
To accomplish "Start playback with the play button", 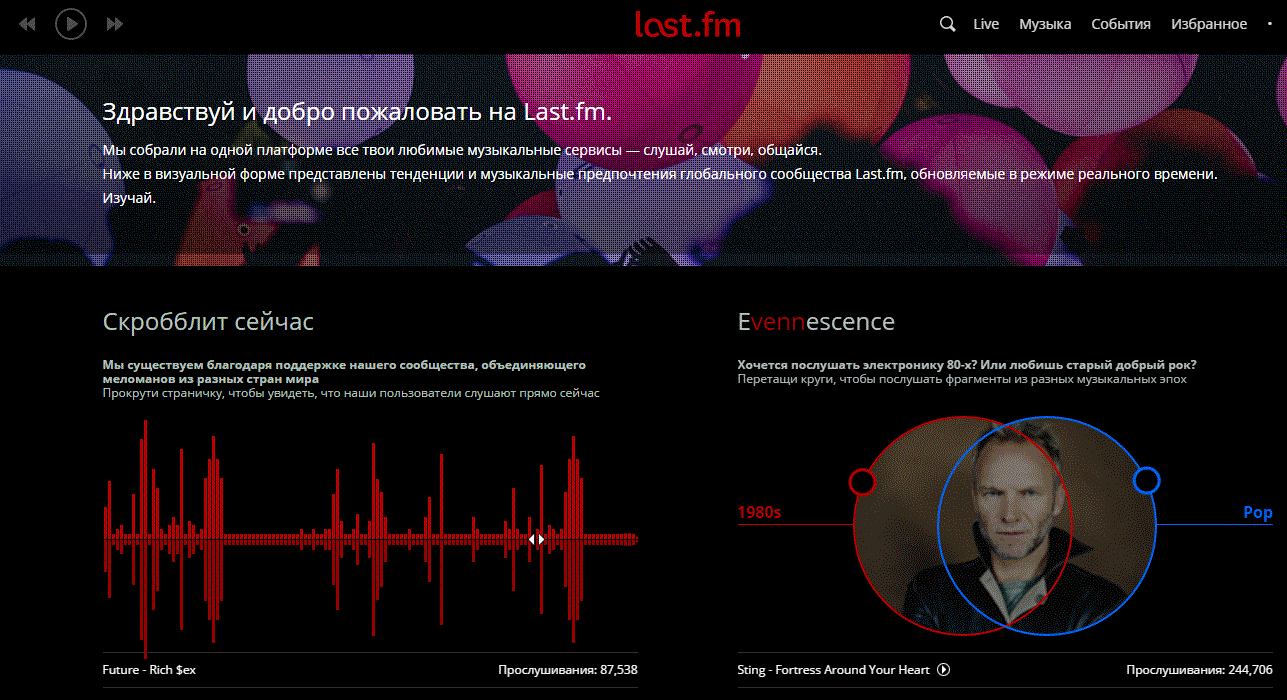I will click(x=70, y=23).
